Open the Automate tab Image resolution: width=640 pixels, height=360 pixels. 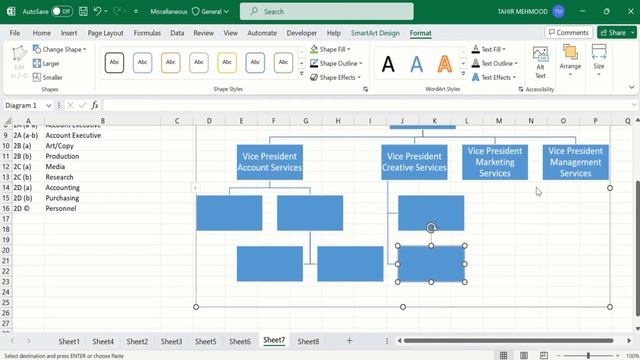coord(262,33)
